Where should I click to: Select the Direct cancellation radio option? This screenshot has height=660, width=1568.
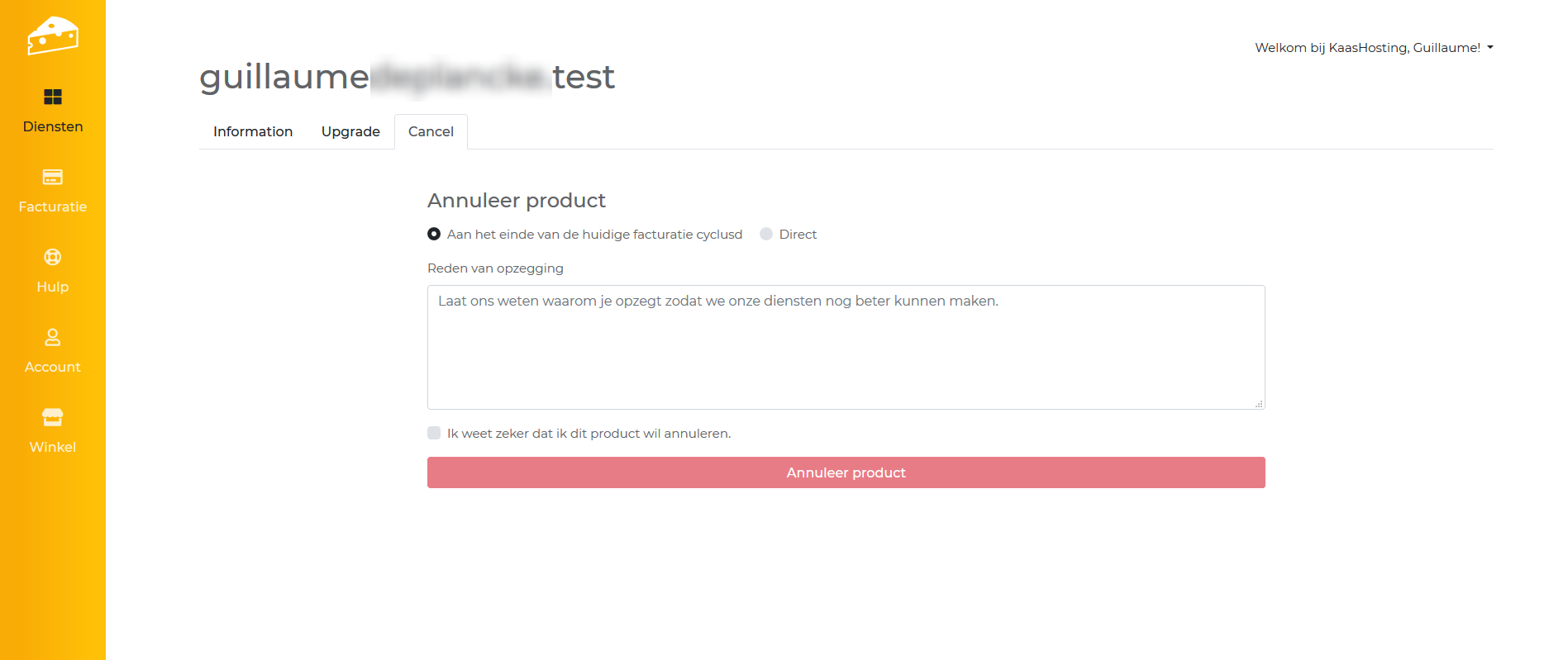point(766,235)
